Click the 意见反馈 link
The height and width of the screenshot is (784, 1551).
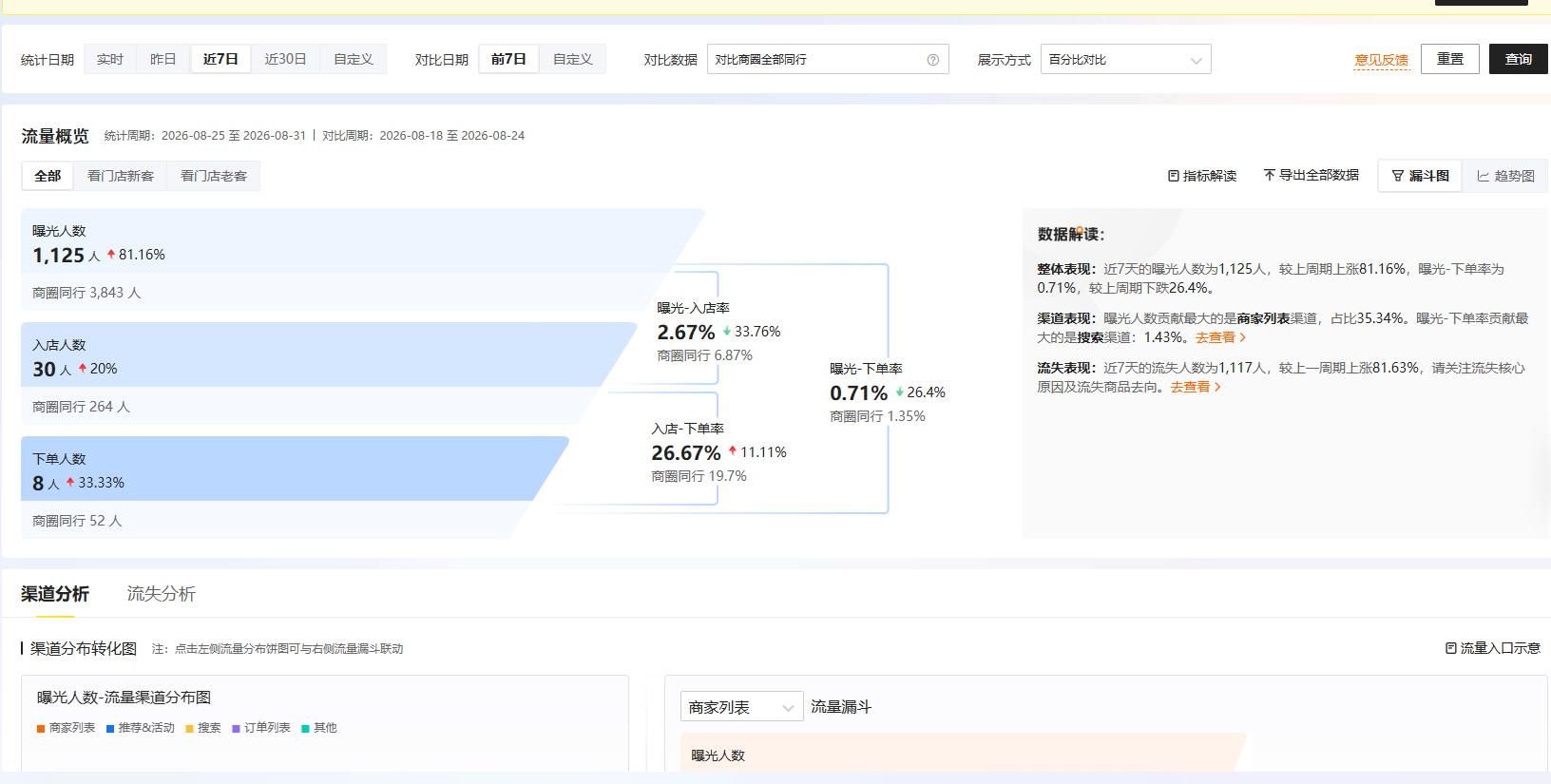tap(1382, 60)
